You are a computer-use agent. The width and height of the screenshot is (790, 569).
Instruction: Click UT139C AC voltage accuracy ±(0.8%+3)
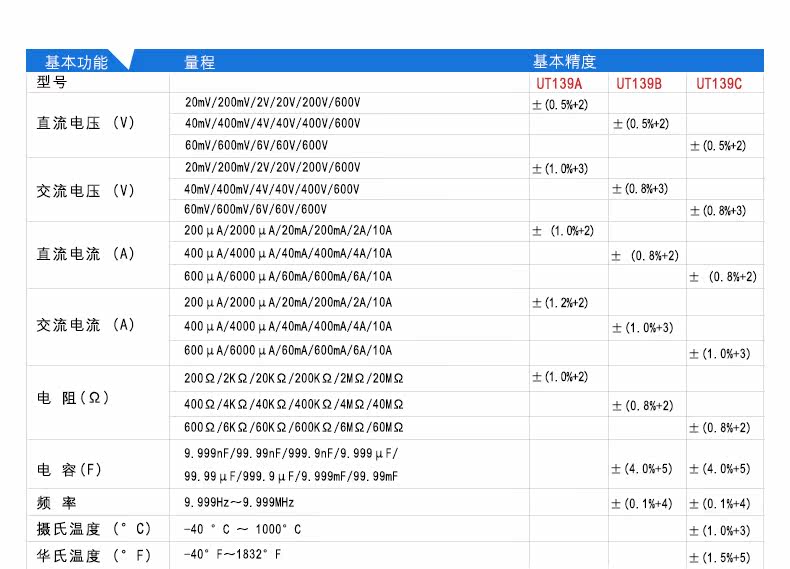(x=717, y=211)
